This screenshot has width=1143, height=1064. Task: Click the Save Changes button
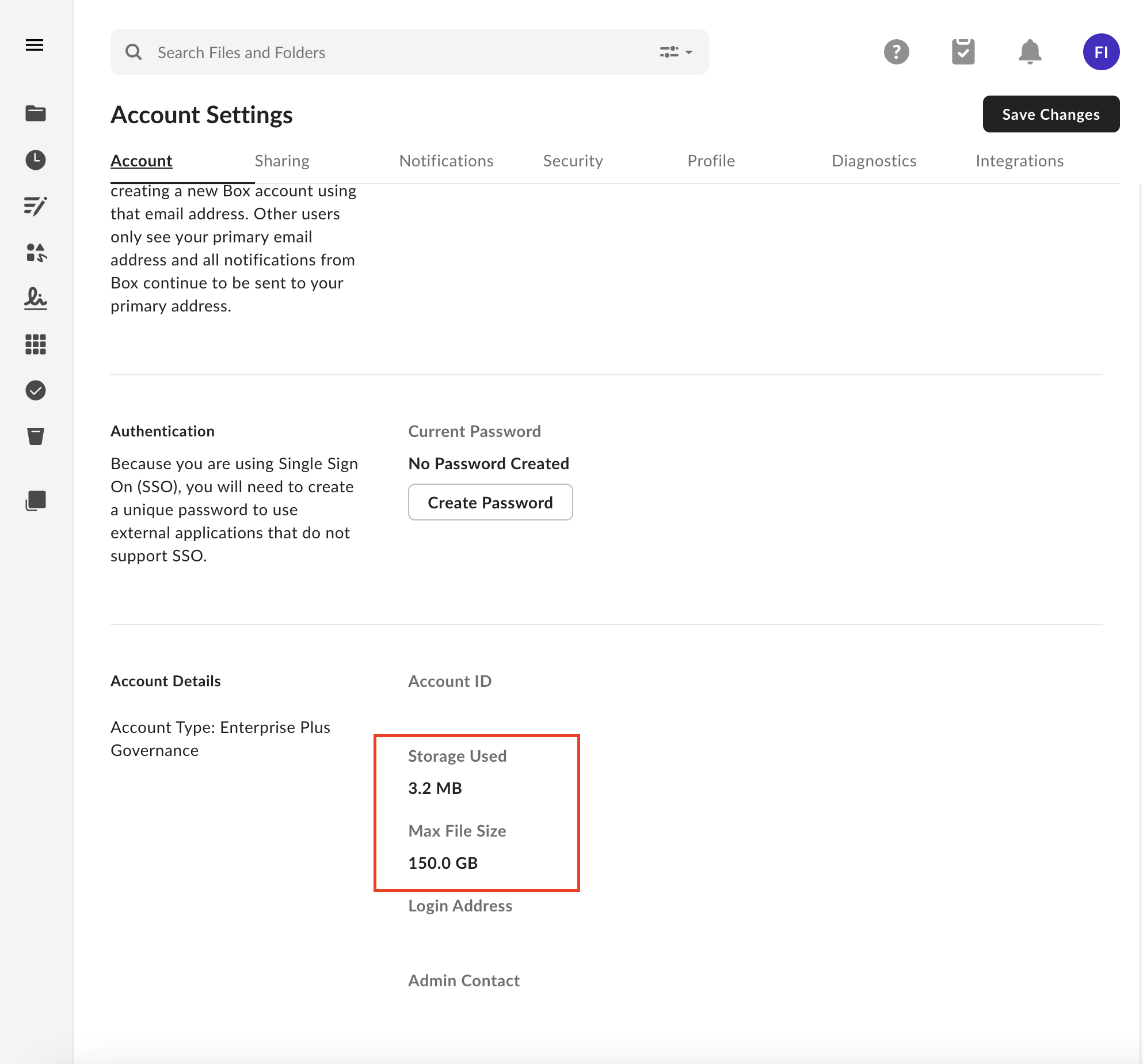point(1050,114)
